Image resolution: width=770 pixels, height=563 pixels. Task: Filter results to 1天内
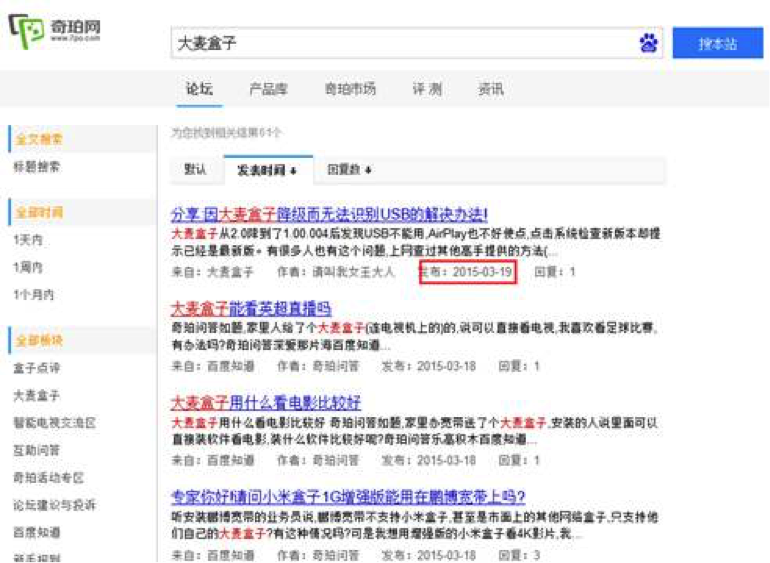28,240
